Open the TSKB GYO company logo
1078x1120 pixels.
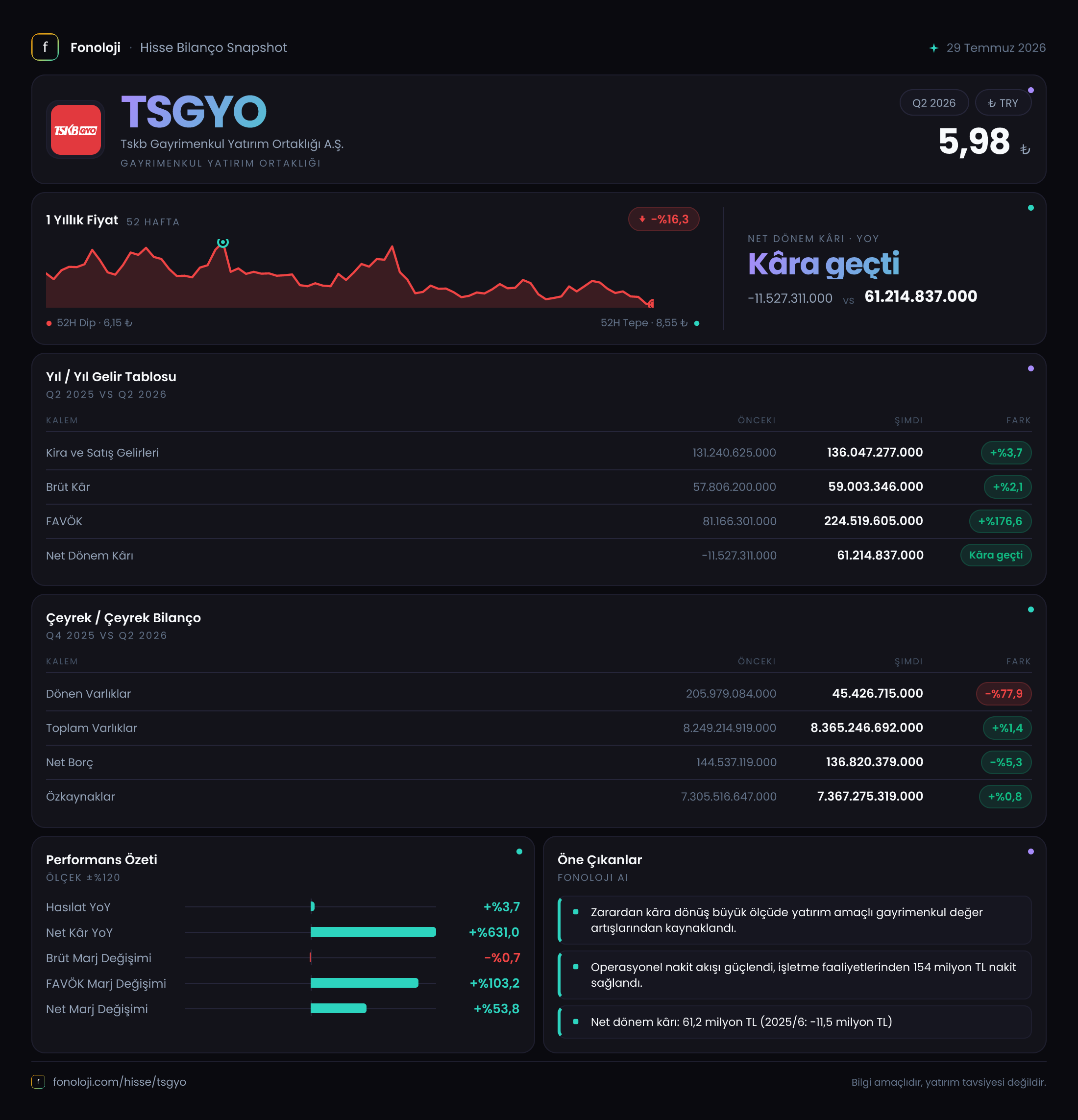click(76, 130)
